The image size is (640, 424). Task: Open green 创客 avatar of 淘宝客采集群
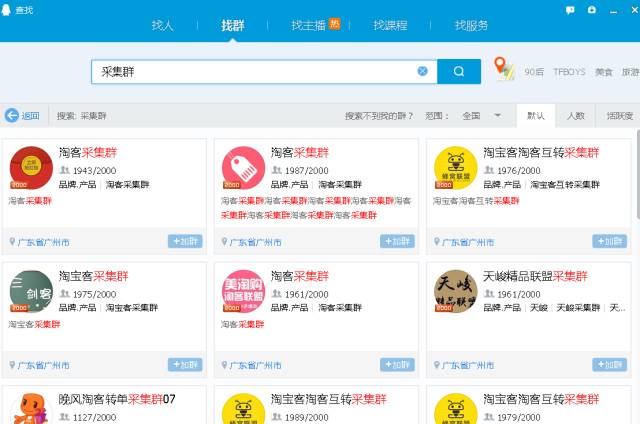[x=31, y=291]
